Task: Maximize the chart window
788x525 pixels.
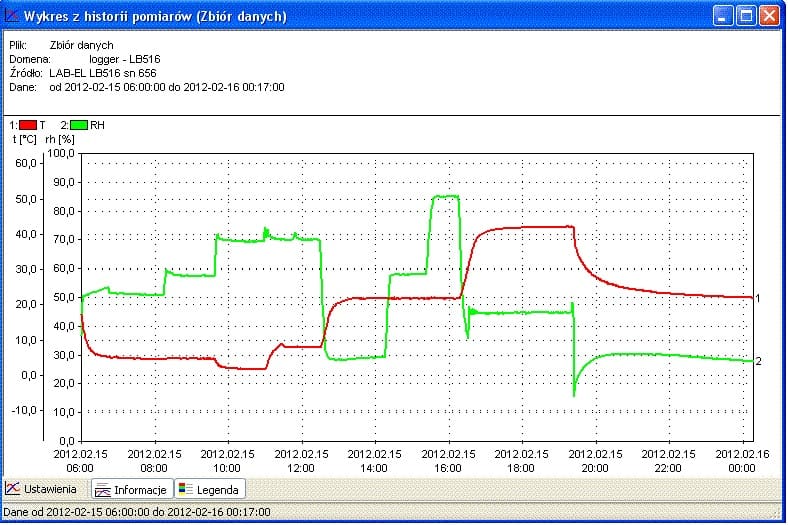Action: (746, 16)
